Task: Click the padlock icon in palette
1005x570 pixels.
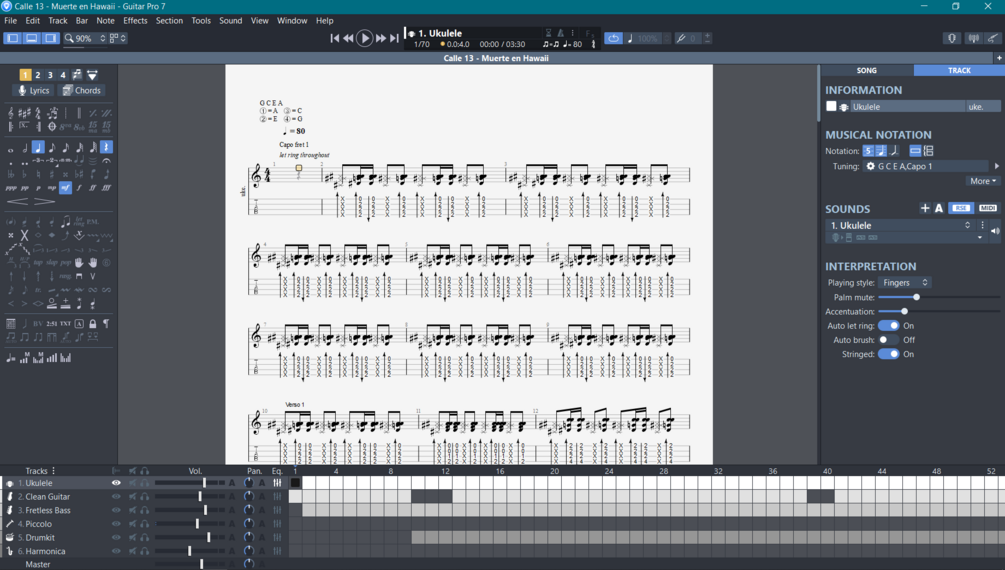Action: [93, 323]
